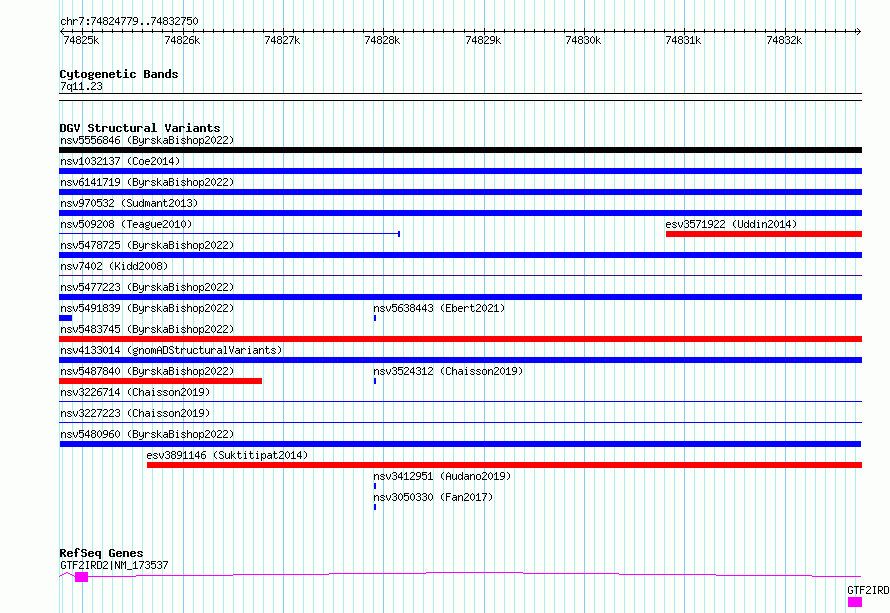The height and width of the screenshot is (613, 890).
Task: Open nsv5483745 (ByrskaBishop2022) label
Action: 147,329
